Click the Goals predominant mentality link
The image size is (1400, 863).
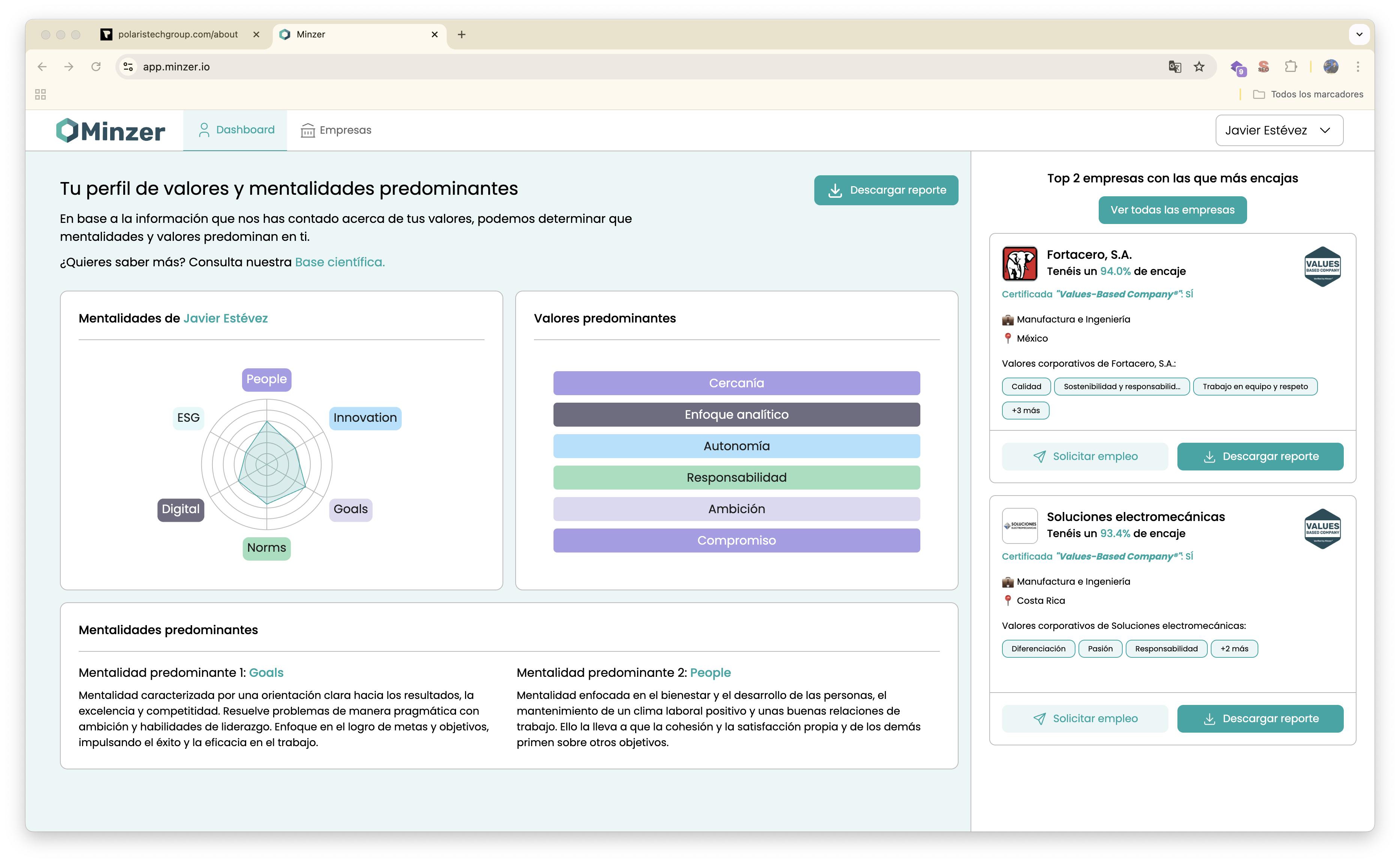266,672
